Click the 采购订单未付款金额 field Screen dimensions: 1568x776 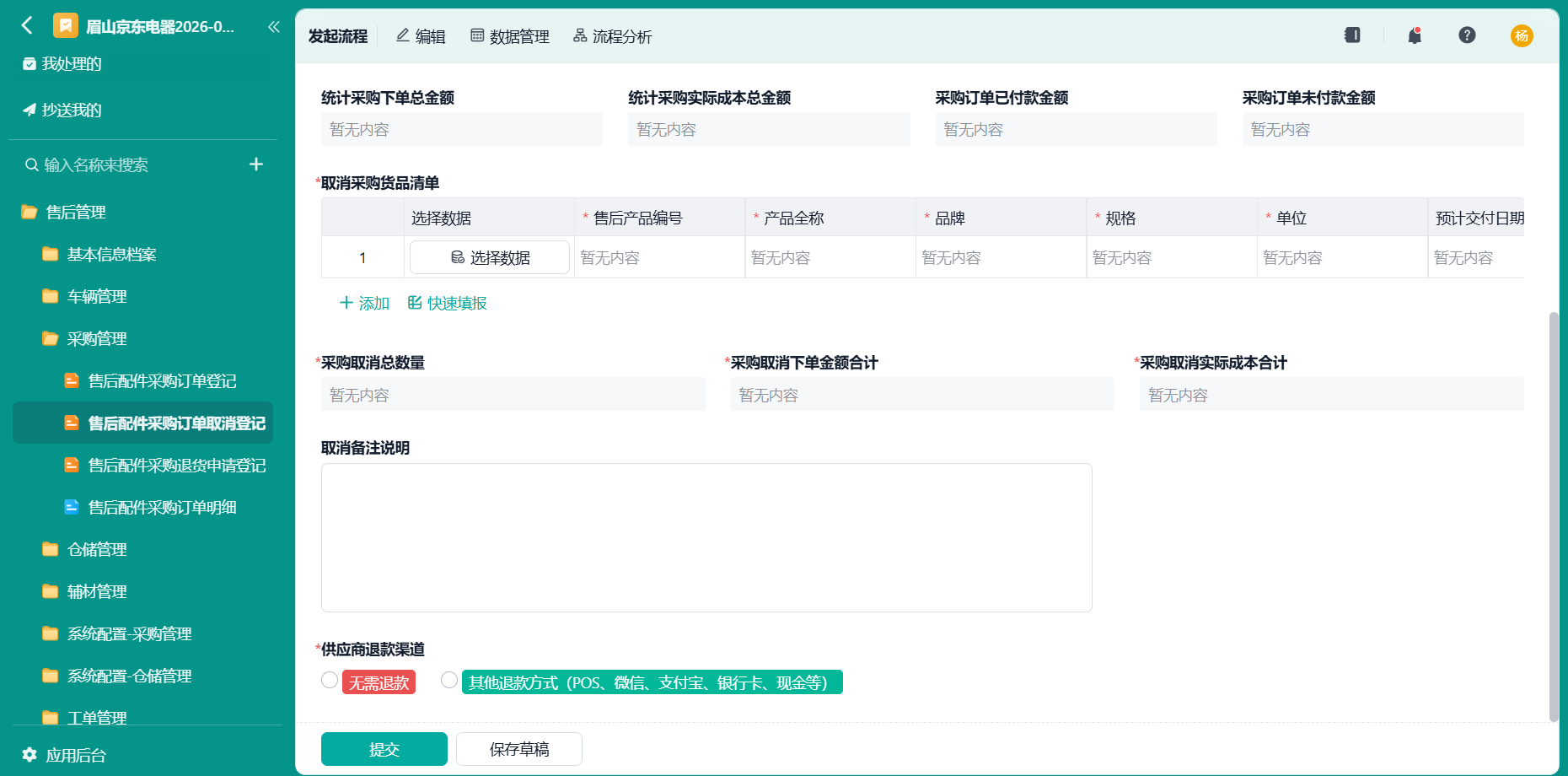point(1383,129)
